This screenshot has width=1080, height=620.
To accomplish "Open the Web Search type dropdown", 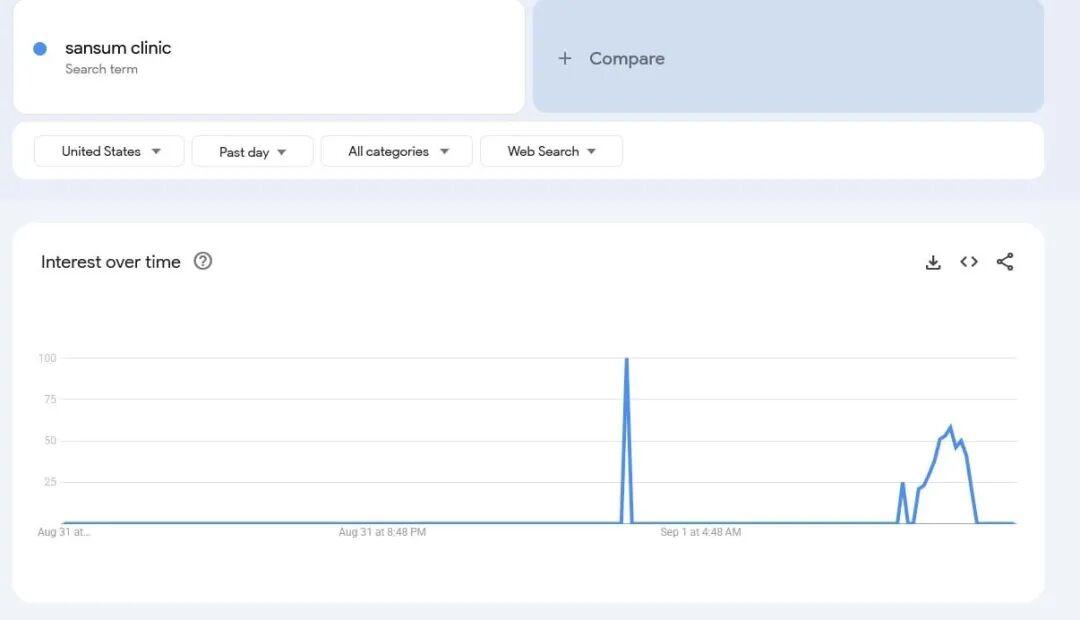I will pos(551,151).
